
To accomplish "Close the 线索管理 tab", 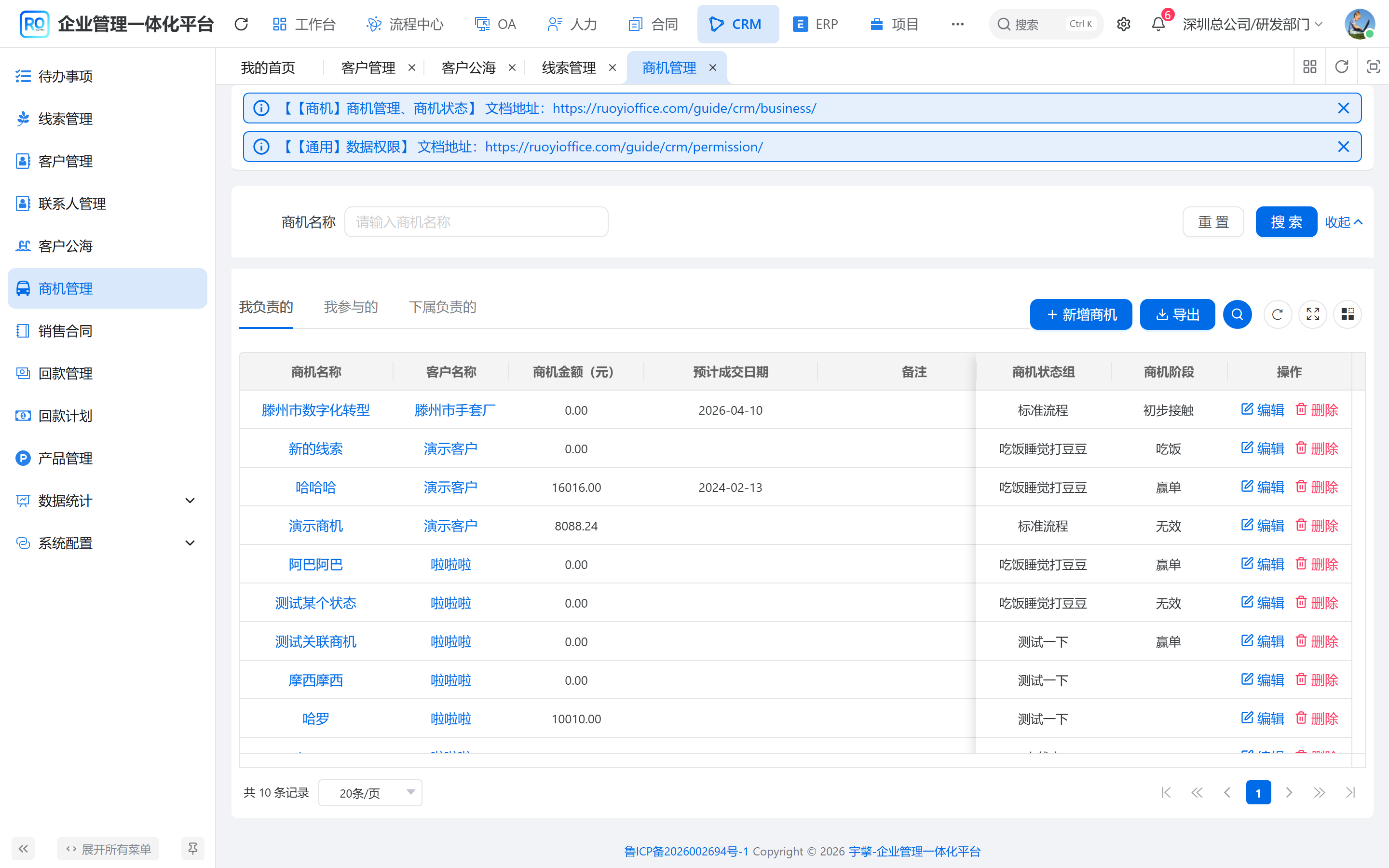I will (613, 68).
